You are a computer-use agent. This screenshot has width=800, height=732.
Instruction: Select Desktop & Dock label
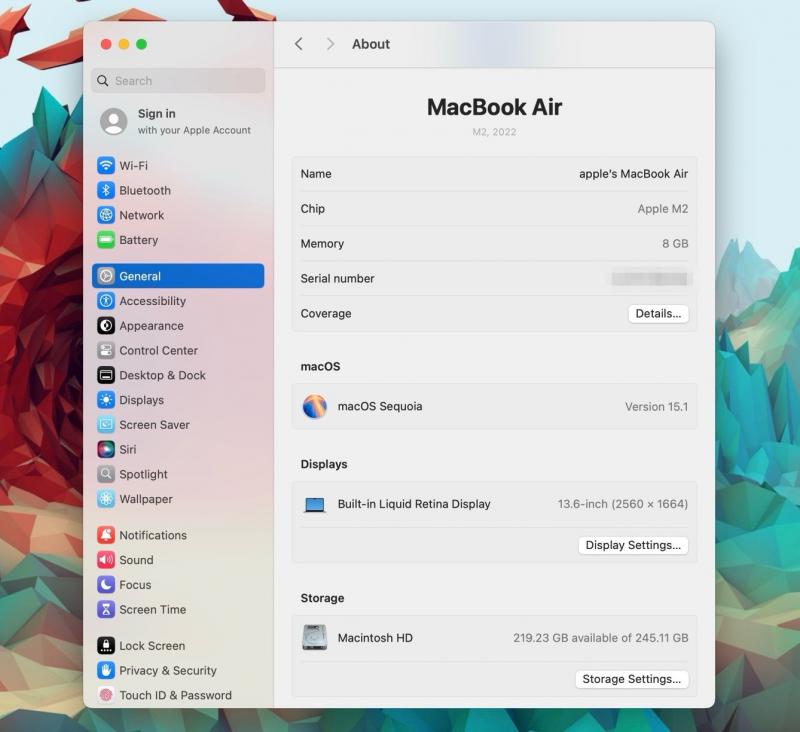(162, 375)
